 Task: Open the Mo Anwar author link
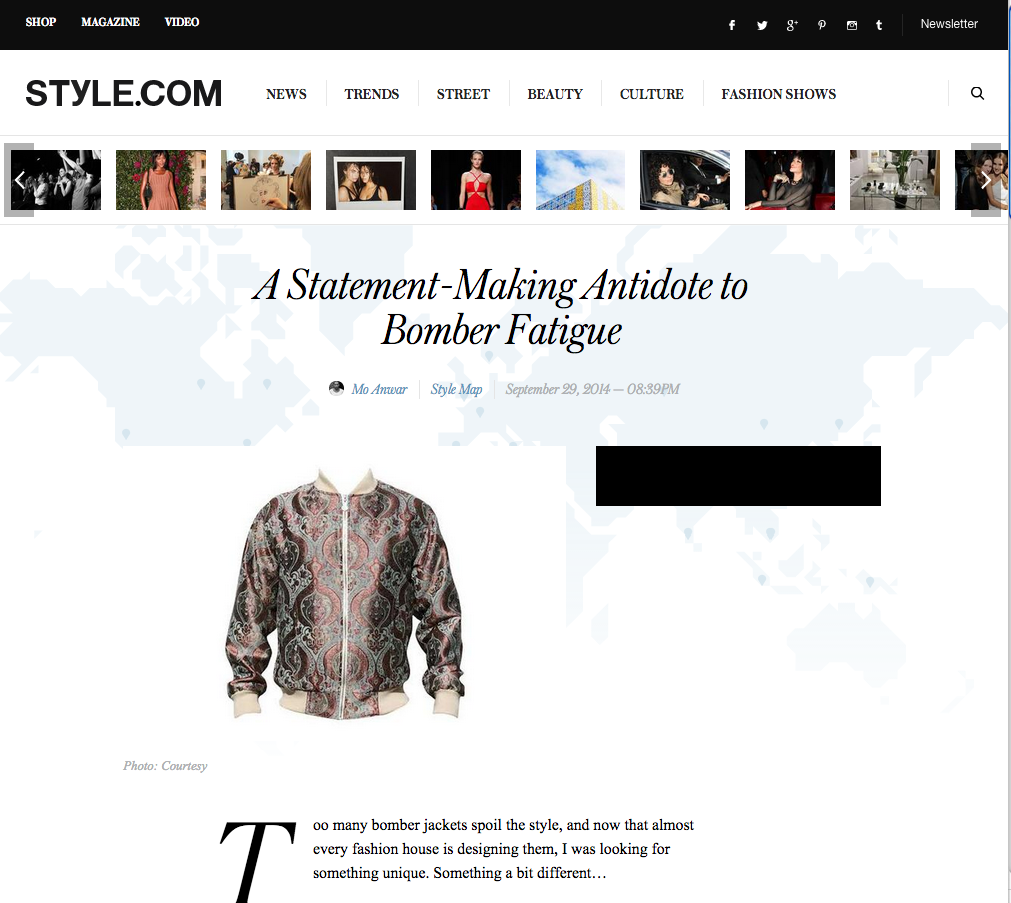pyautogui.click(x=379, y=389)
